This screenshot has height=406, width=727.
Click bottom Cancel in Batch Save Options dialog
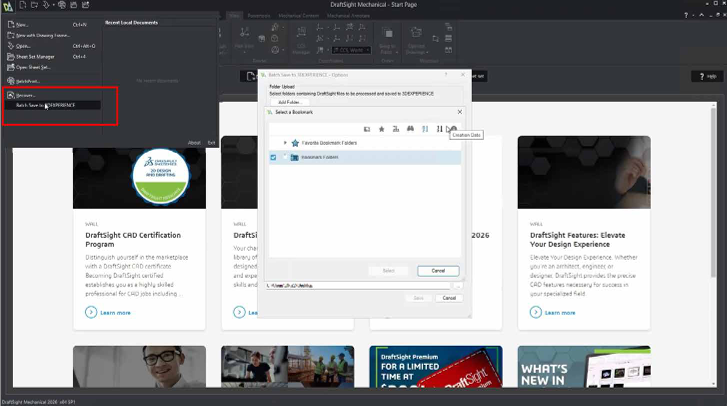[449, 298]
